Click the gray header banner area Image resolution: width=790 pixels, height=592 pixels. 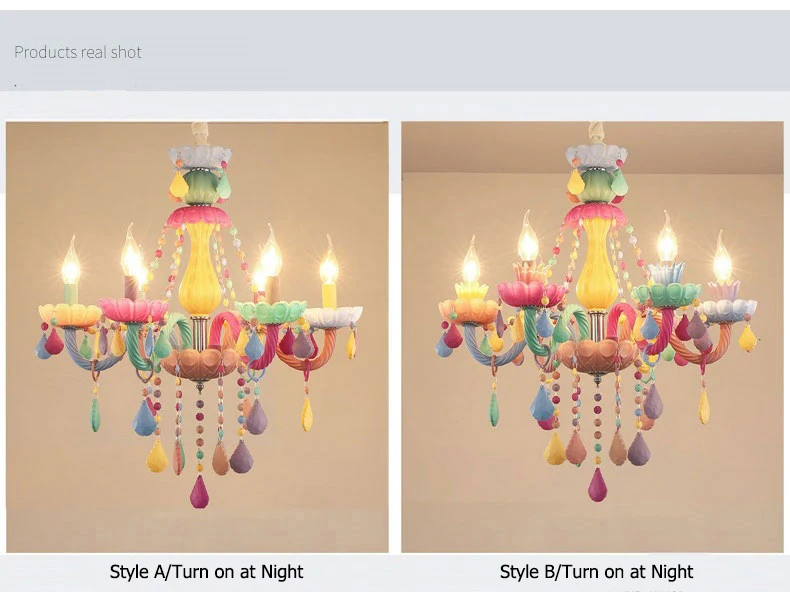[x=395, y=50]
